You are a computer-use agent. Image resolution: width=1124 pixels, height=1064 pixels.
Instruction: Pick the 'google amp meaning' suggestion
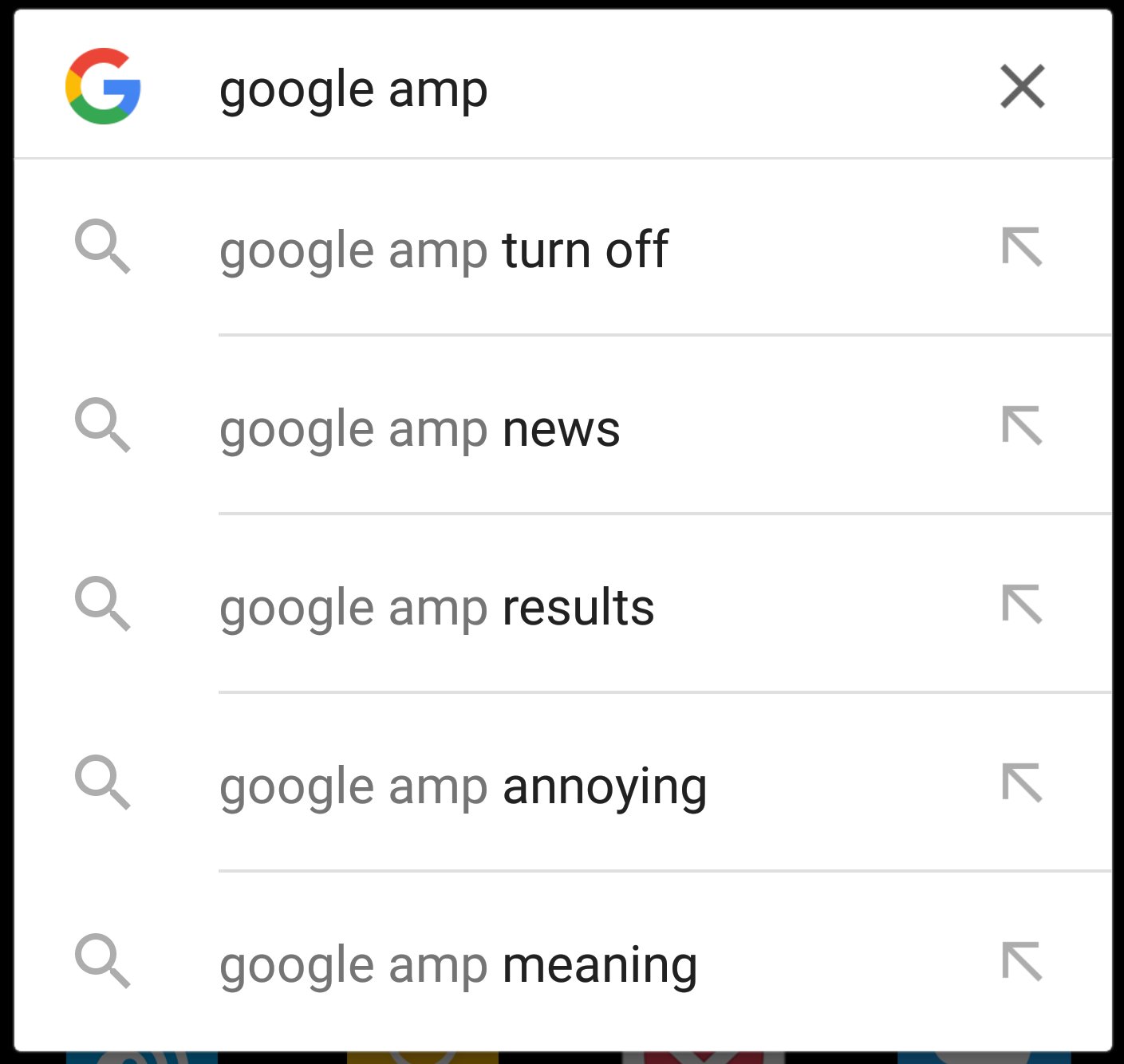coord(562,963)
